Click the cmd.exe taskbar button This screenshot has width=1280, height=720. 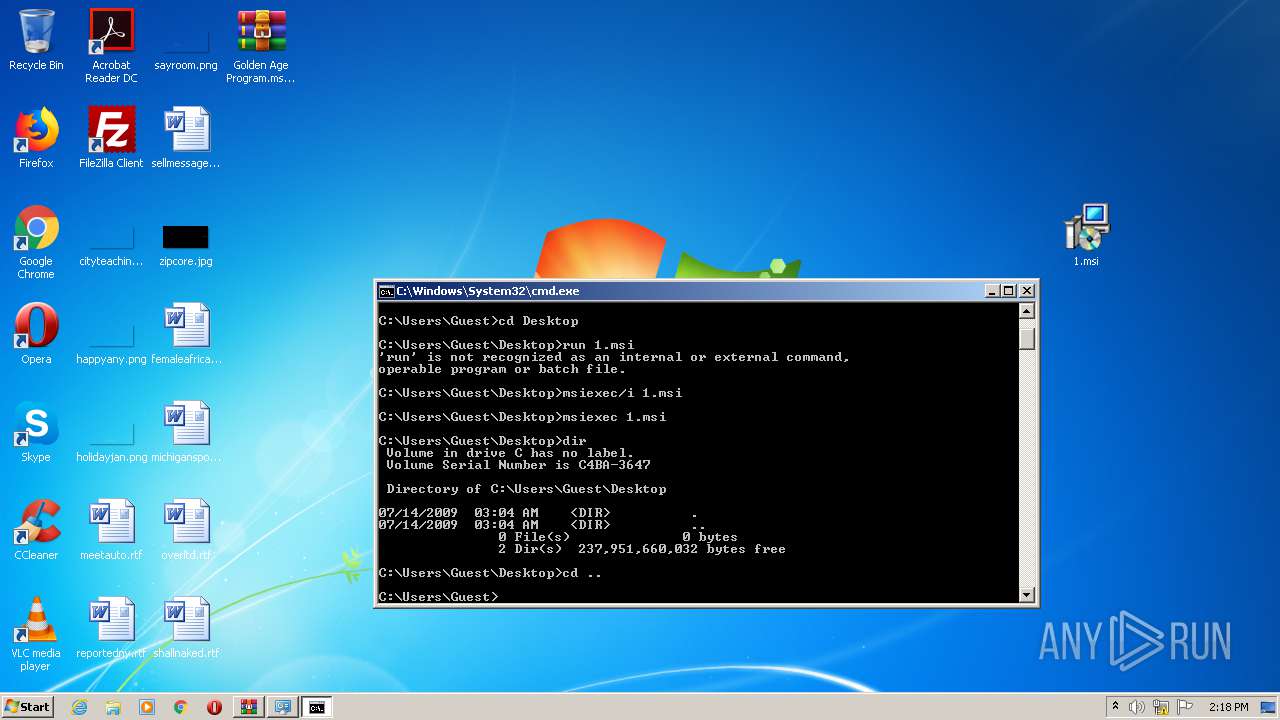coord(317,707)
